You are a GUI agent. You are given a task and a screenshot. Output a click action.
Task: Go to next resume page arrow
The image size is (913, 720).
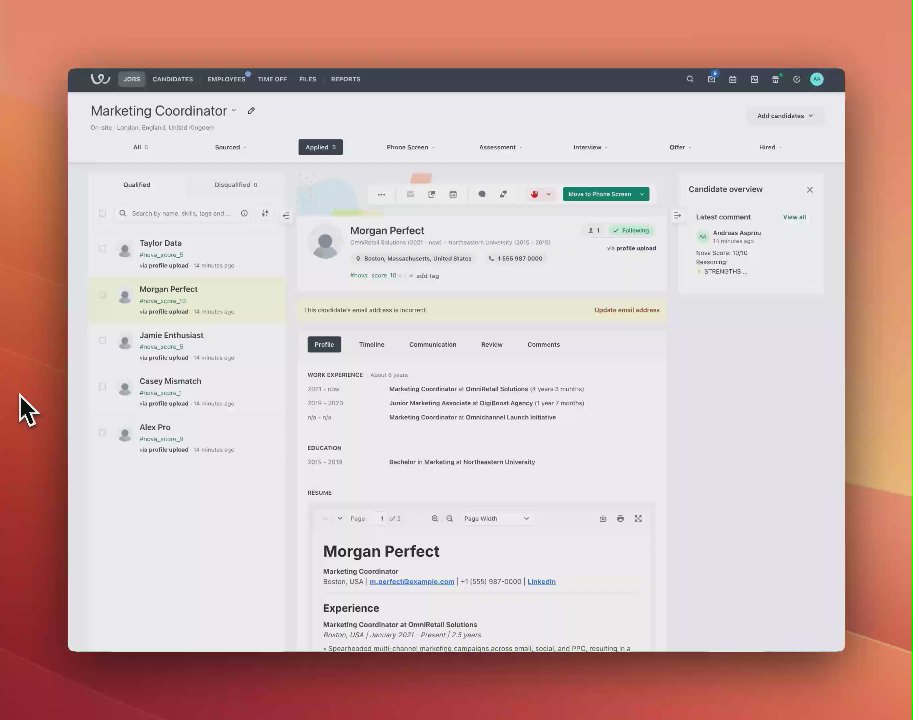pos(339,519)
